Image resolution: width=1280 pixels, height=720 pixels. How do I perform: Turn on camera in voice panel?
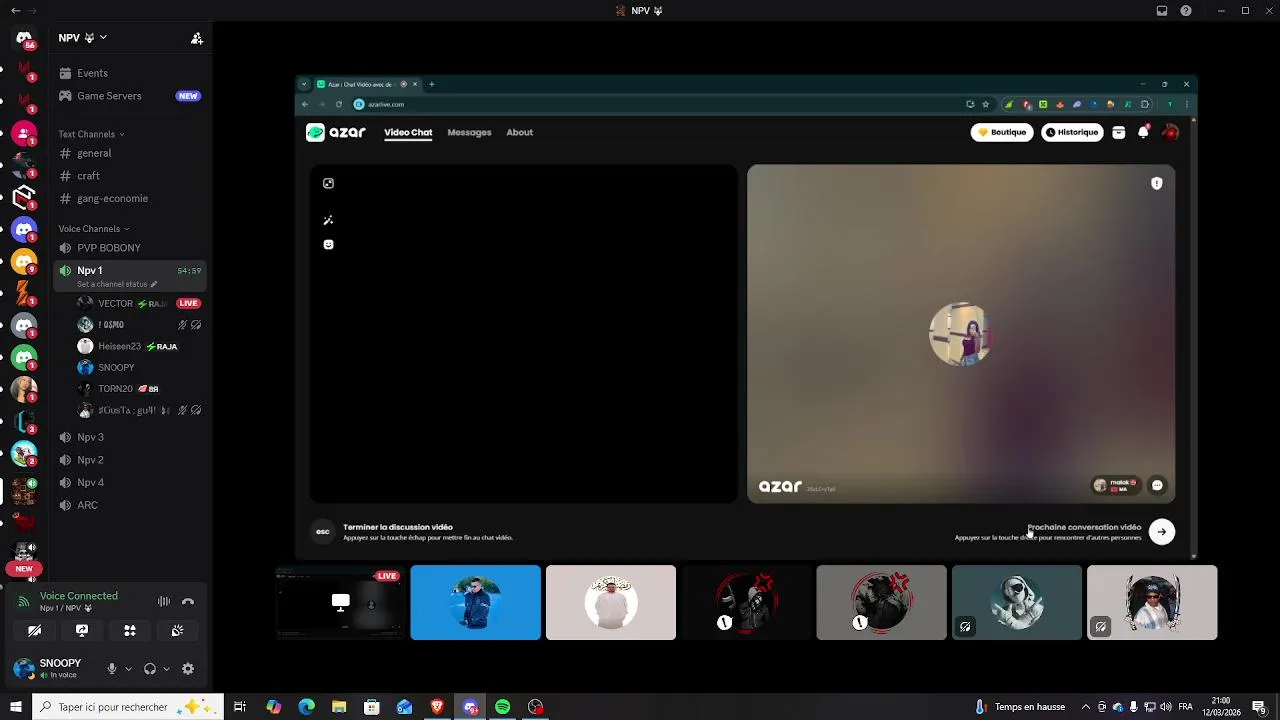[34, 631]
